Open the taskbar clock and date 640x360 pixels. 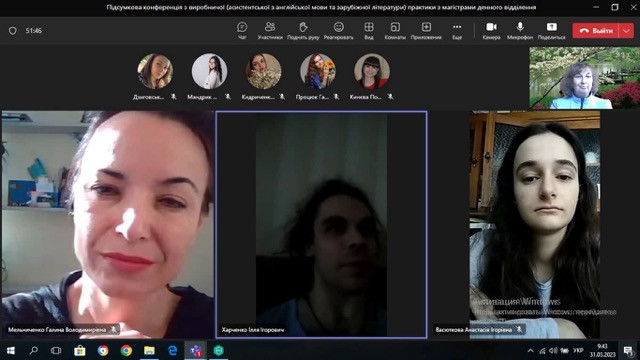[x=602, y=351]
